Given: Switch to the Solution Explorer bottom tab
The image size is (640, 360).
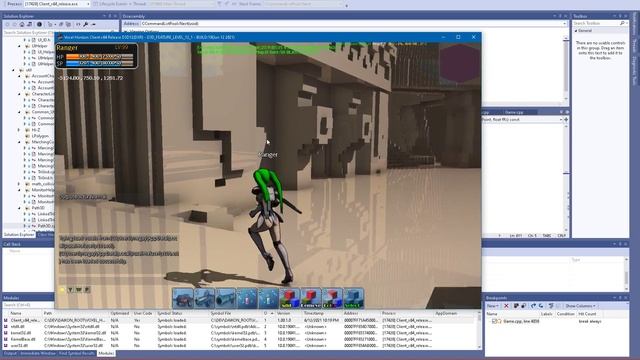Looking at the screenshot, I should pos(19,235).
